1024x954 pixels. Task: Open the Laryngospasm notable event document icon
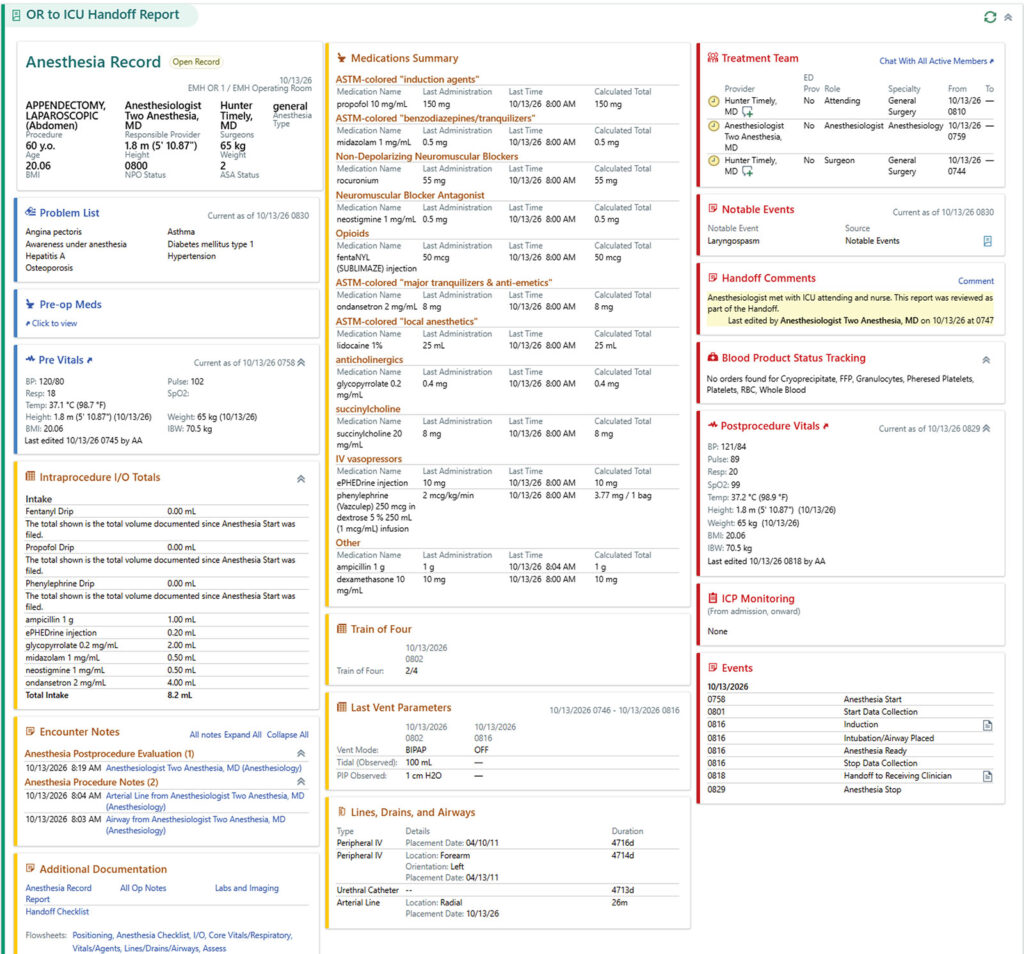[987, 242]
